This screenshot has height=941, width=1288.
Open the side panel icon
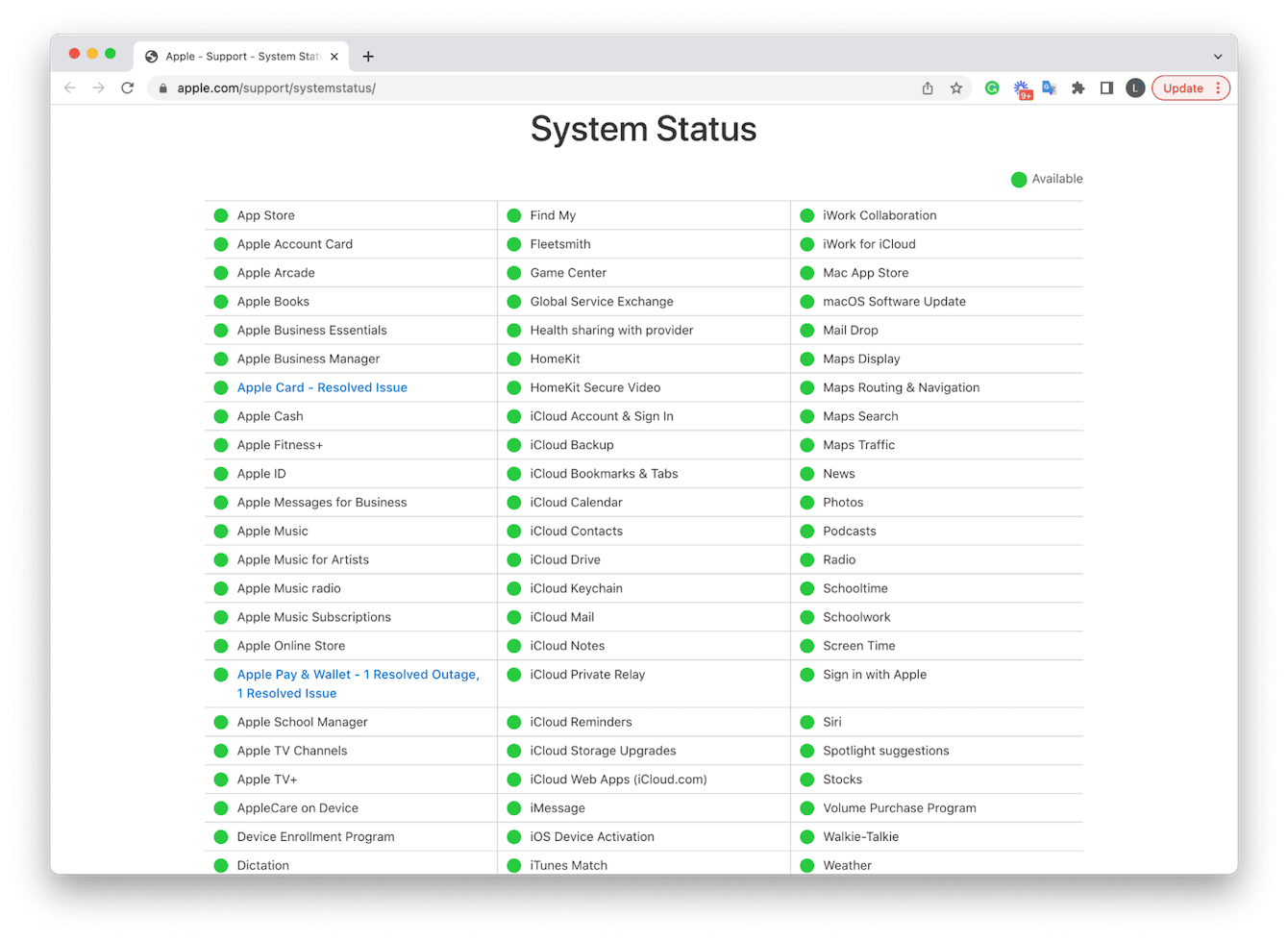pyautogui.click(x=1106, y=87)
